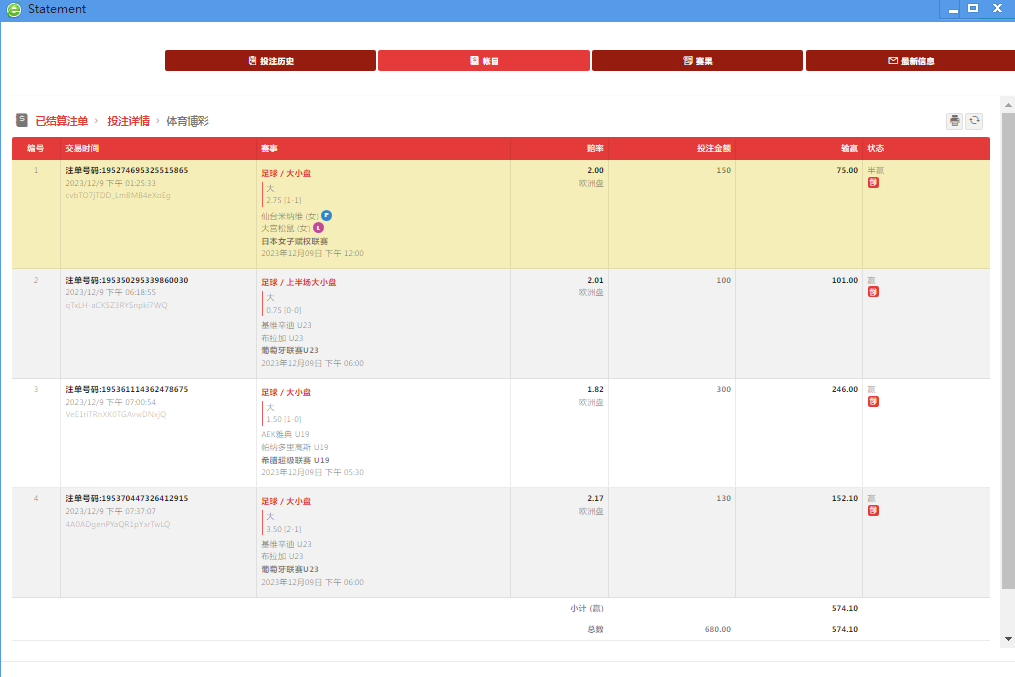Click the 赔率 column header
Image resolution: width=1015 pixels, height=677 pixels.
(x=594, y=148)
